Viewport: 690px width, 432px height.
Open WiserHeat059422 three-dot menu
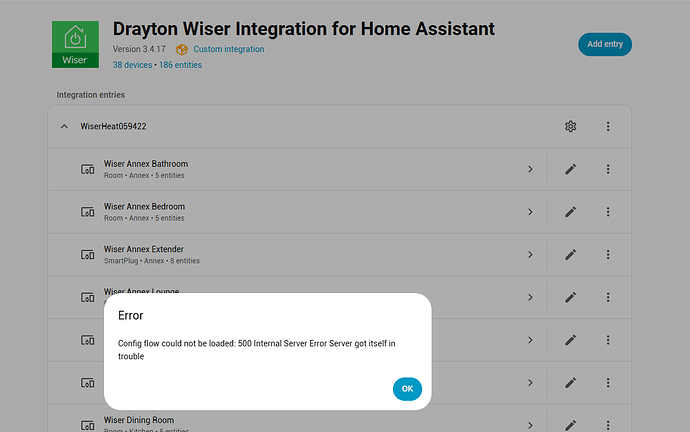click(x=608, y=127)
